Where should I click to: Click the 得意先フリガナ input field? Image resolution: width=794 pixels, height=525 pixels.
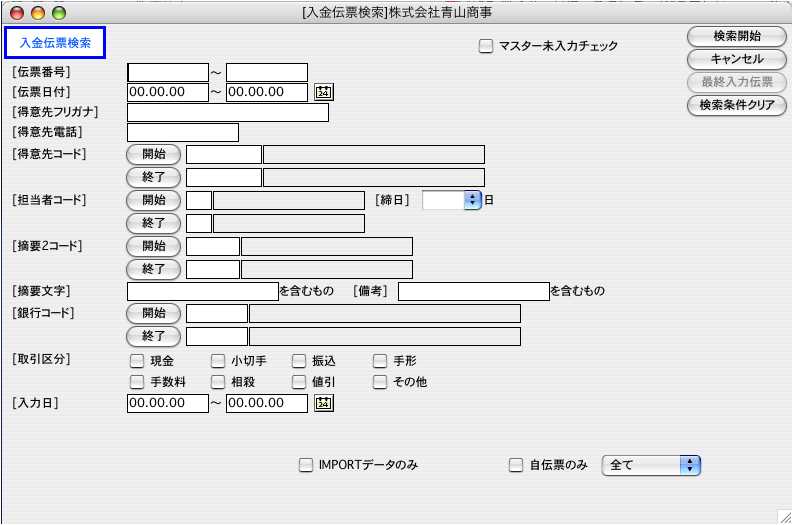tap(228, 112)
